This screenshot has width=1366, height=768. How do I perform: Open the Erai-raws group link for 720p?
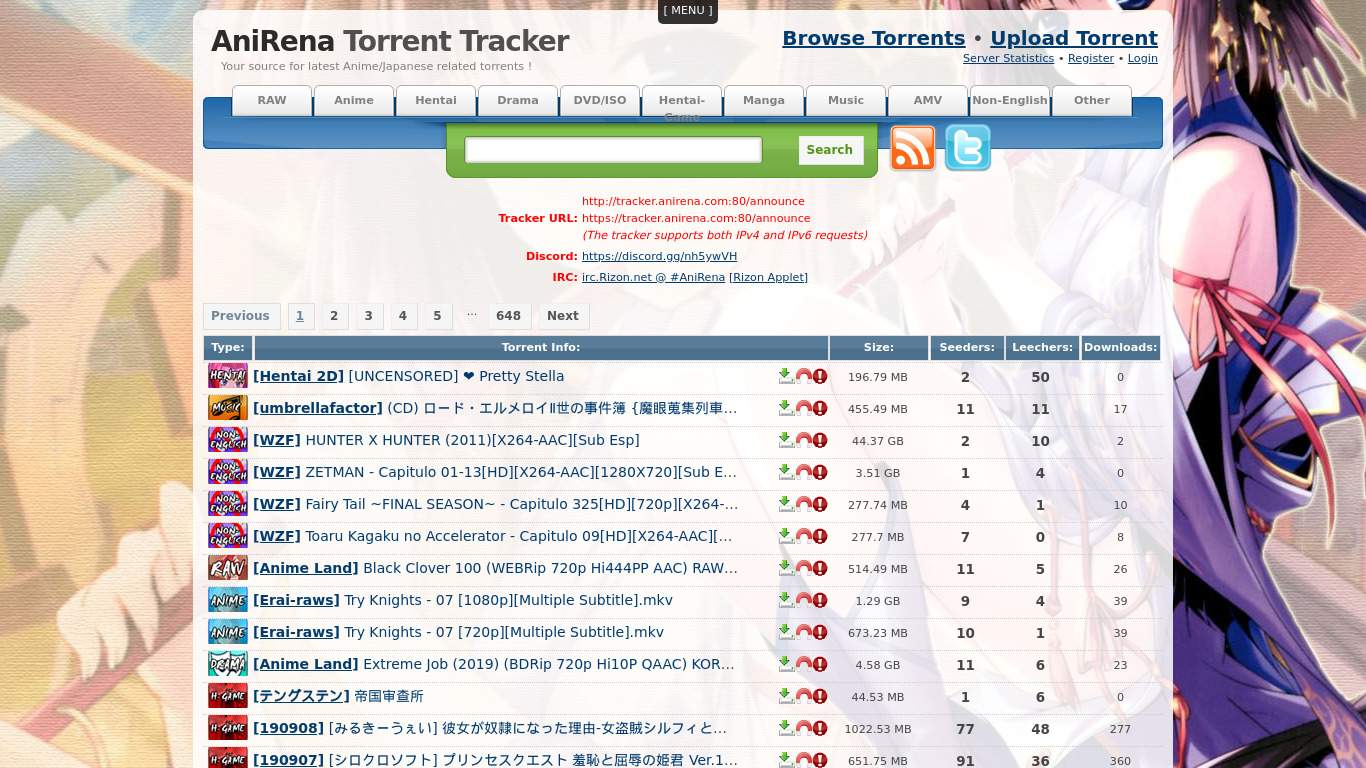click(x=296, y=632)
